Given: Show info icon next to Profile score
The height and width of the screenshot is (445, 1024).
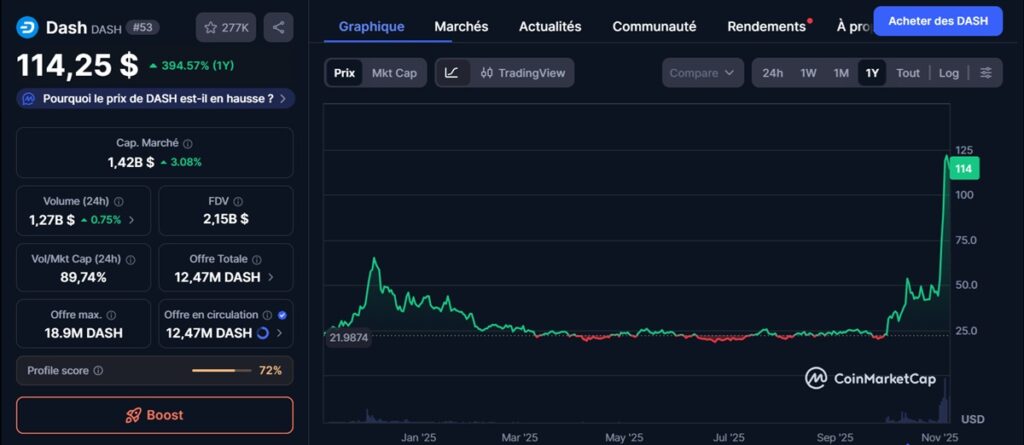Looking at the screenshot, I should point(98,371).
